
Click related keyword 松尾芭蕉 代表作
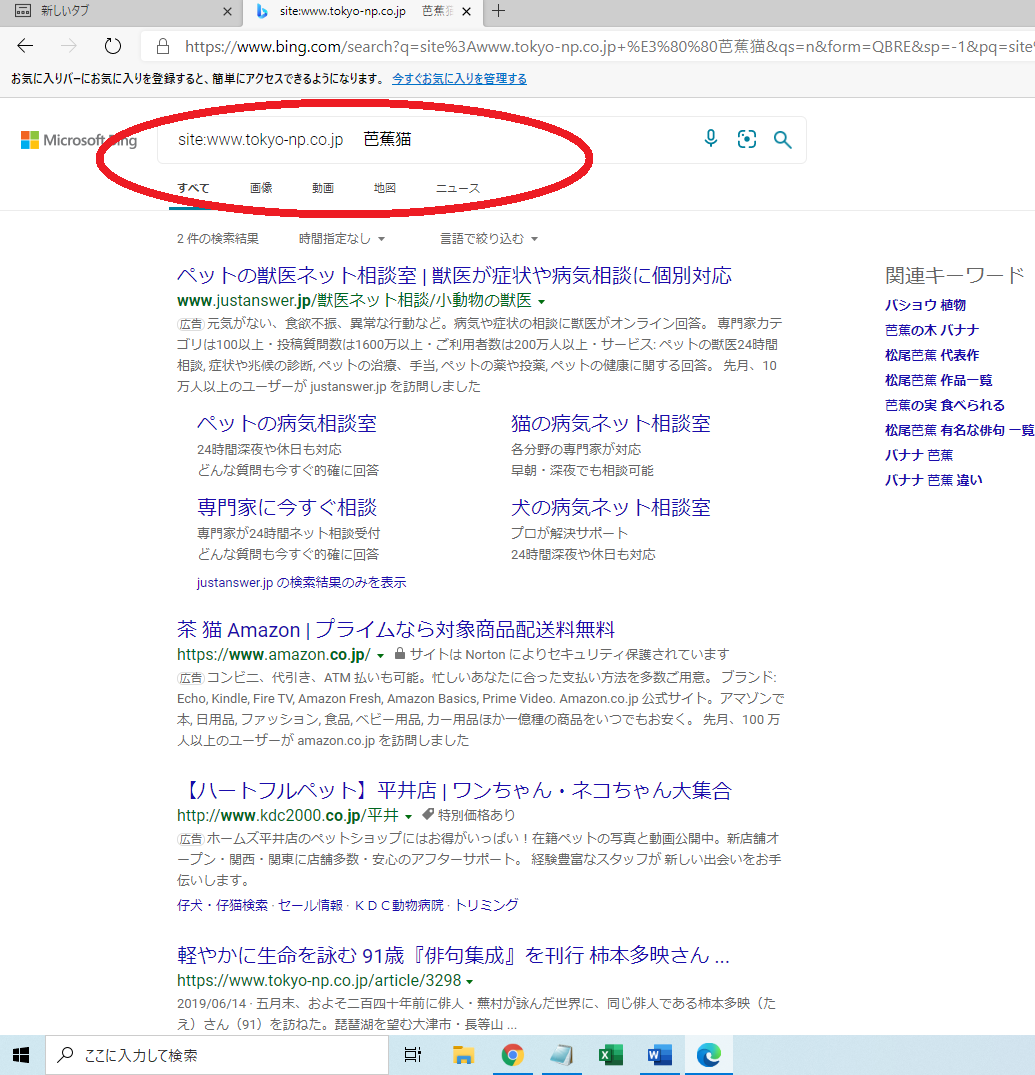(932, 355)
